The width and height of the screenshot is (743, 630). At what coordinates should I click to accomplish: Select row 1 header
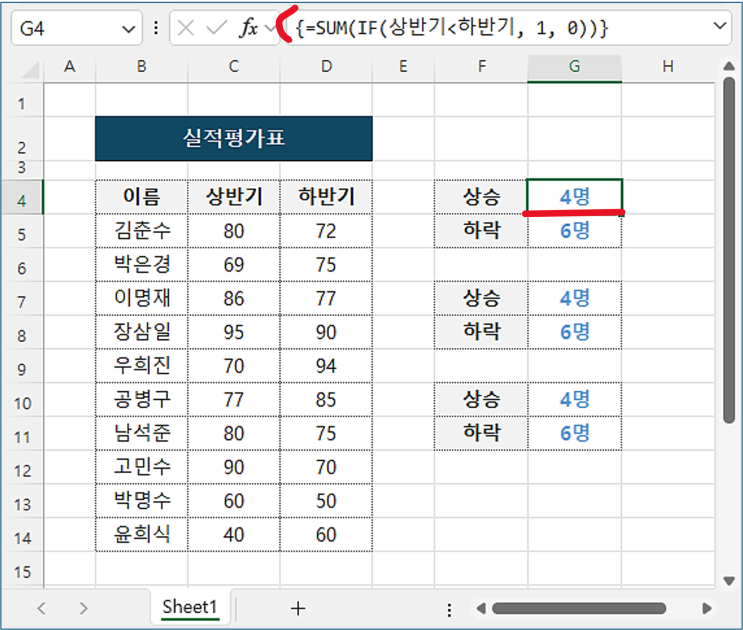pos(22,100)
